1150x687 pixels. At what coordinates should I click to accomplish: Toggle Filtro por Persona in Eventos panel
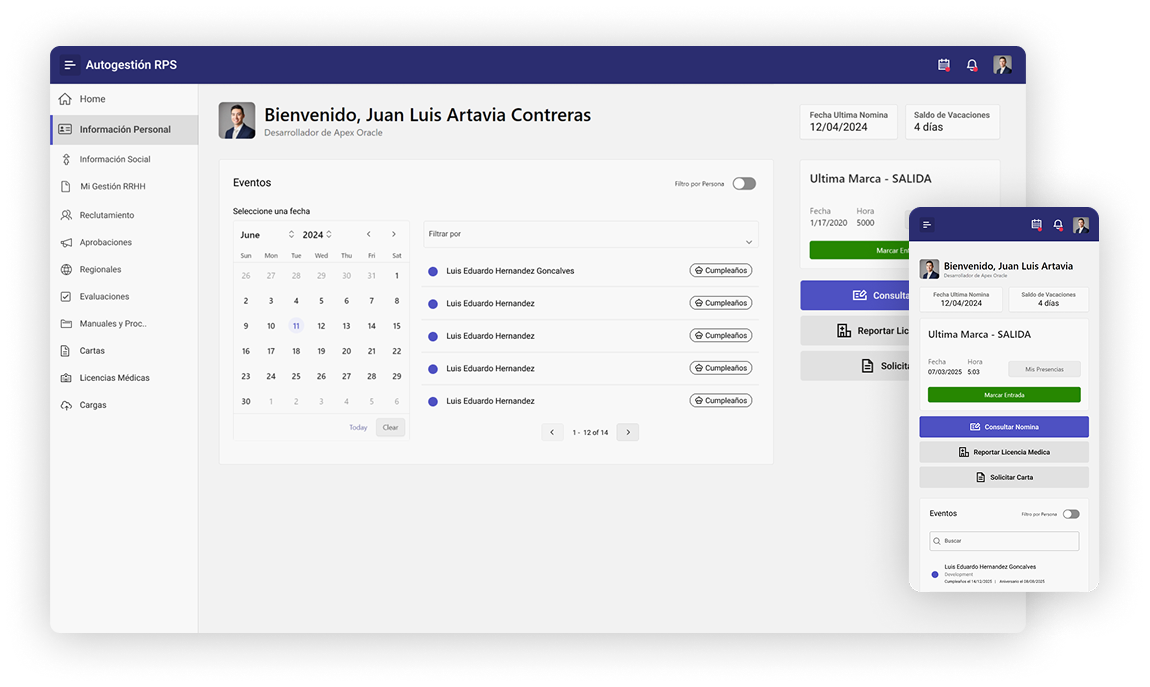point(744,184)
